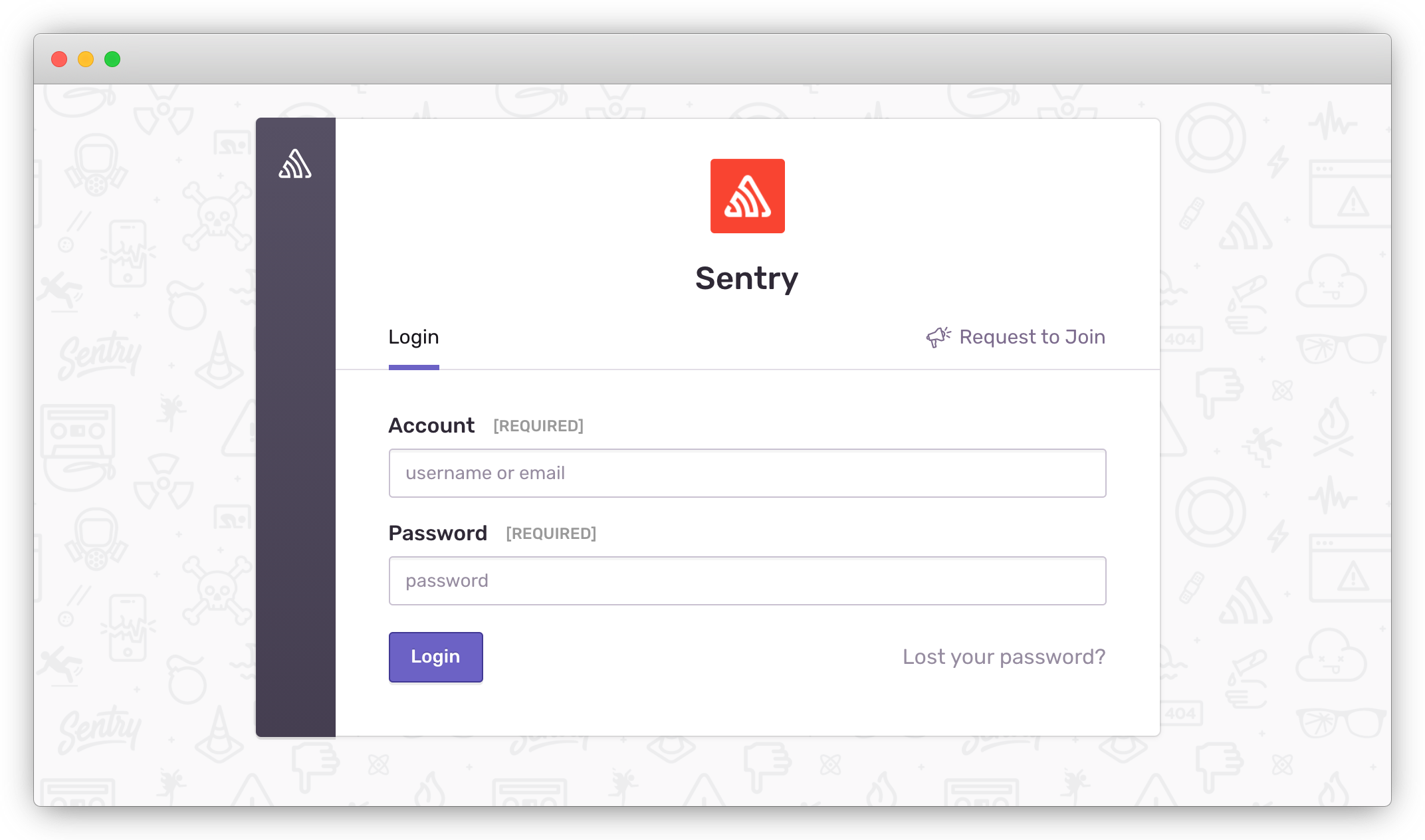Click the megaphone icon beside Request to Join
The width and height of the screenshot is (1425, 840).
pos(938,337)
